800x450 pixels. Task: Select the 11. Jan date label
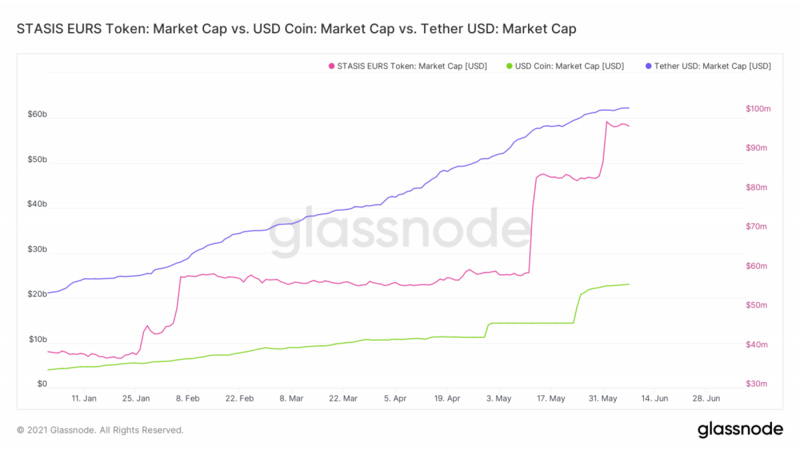coord(85,398)
